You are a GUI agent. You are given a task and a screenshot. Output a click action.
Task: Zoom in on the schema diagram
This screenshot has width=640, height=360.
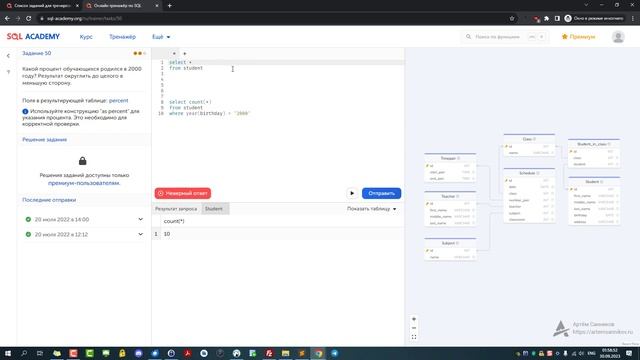click(x=414, y=319)
